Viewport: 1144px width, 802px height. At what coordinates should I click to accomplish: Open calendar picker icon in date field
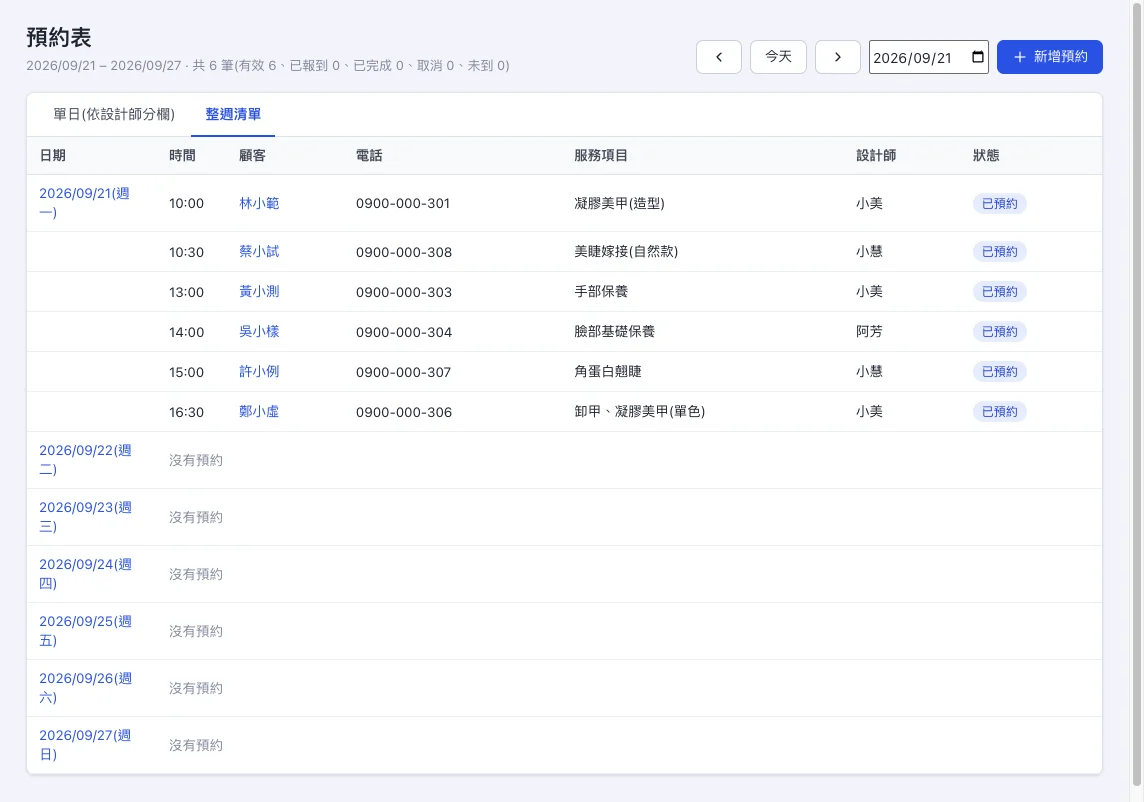pos(978,57)
